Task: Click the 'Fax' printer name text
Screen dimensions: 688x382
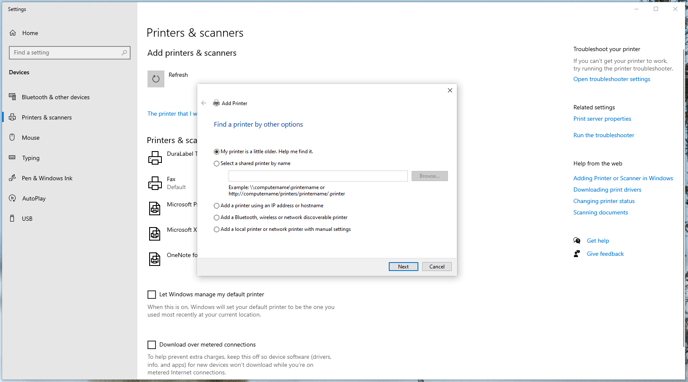Action: [x=171, y=179]
